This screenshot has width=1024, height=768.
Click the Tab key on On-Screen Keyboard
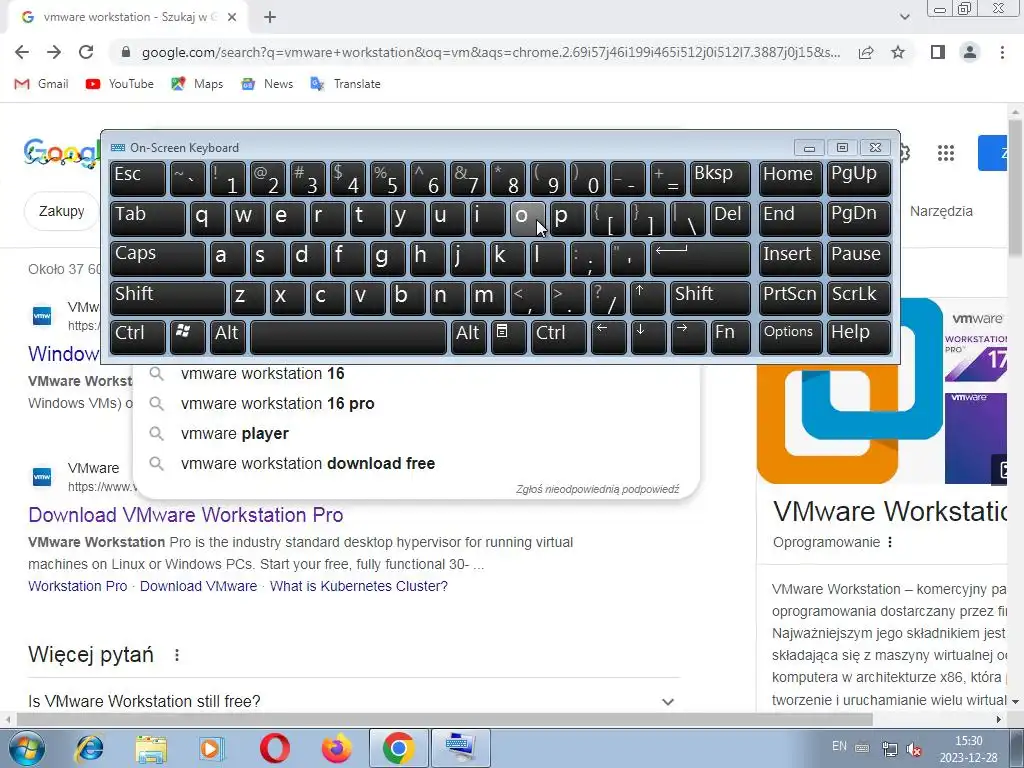click(x=148, y=219)
